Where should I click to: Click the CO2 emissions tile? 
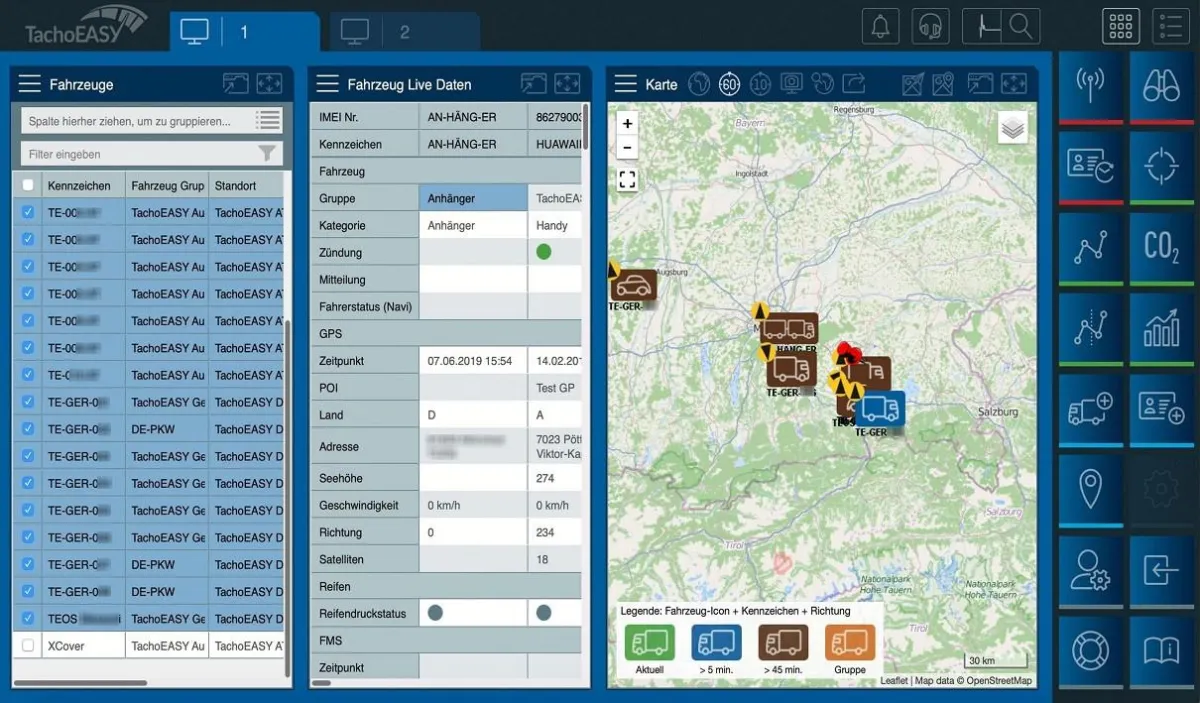(x=1161, y=247)
